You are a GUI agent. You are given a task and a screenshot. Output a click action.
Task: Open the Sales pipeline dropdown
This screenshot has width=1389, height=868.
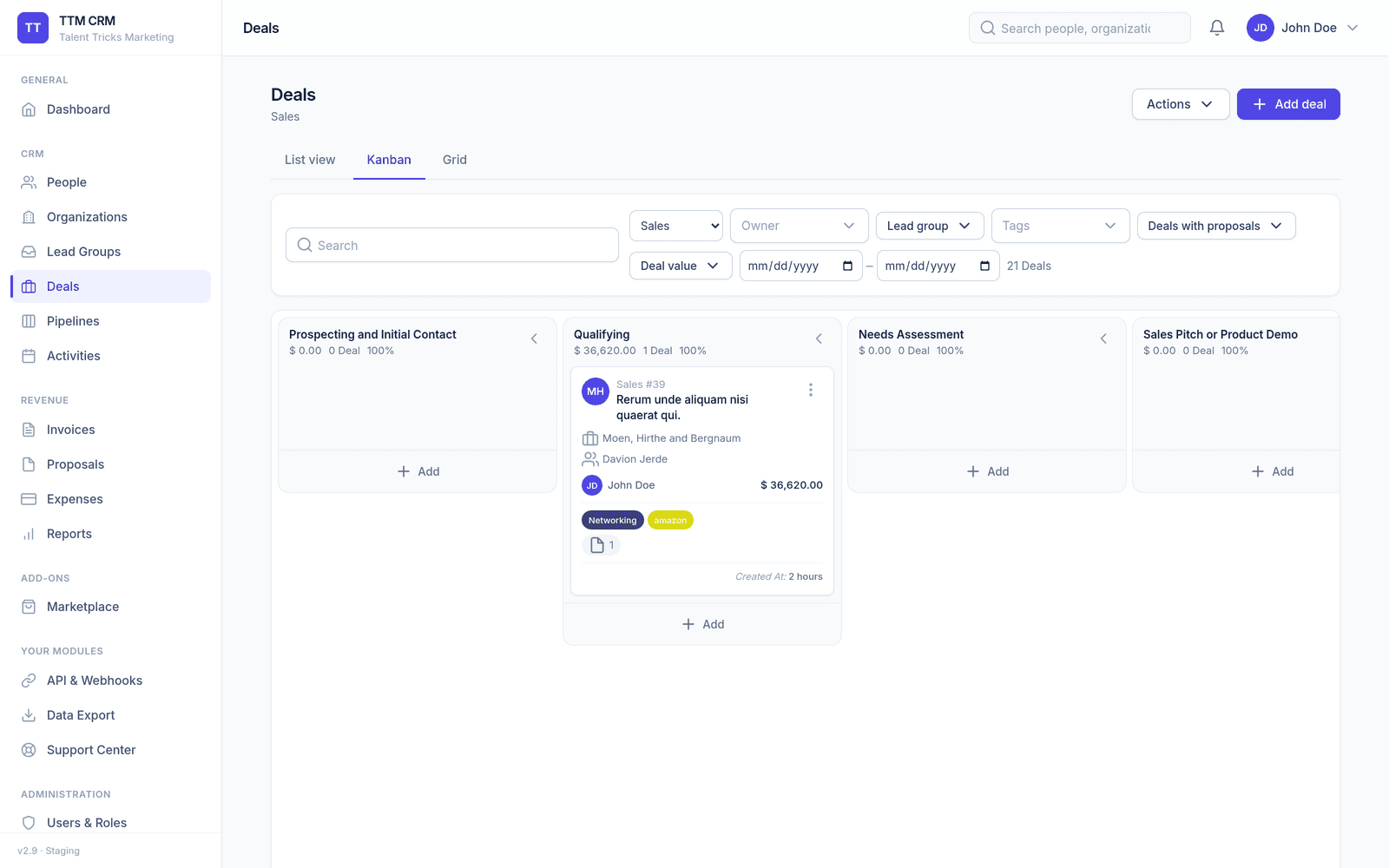point(676,226)
